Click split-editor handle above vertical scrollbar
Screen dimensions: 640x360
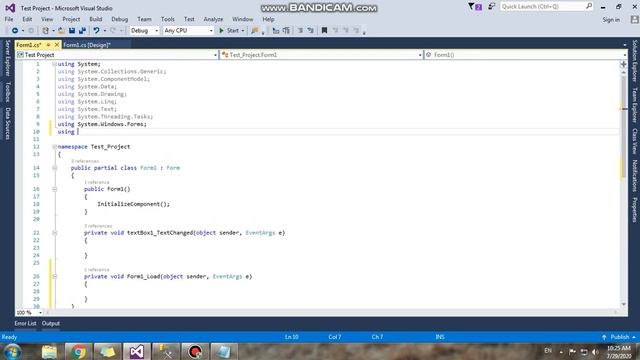pos(623,64)
